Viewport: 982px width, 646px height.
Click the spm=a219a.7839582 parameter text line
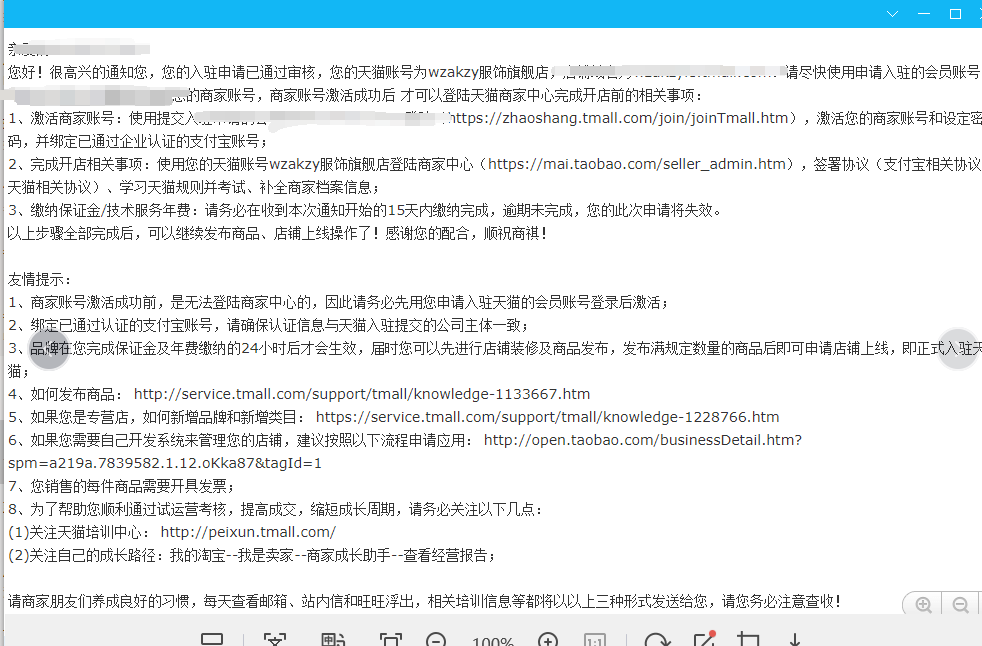point(165,464)
